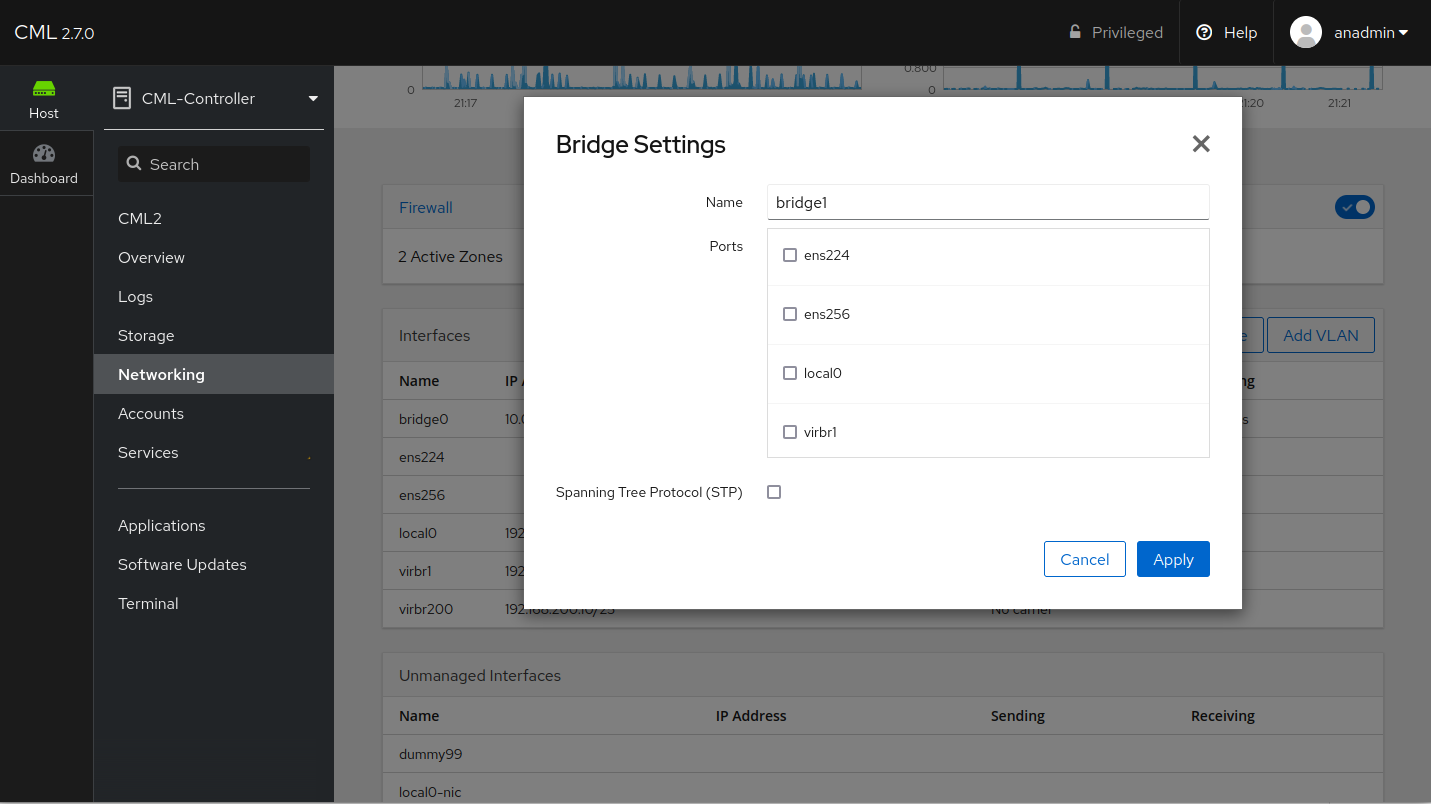Click the Help question mark icon
This screenshot has height=804, width=1431.
(x=1204, y=32)
